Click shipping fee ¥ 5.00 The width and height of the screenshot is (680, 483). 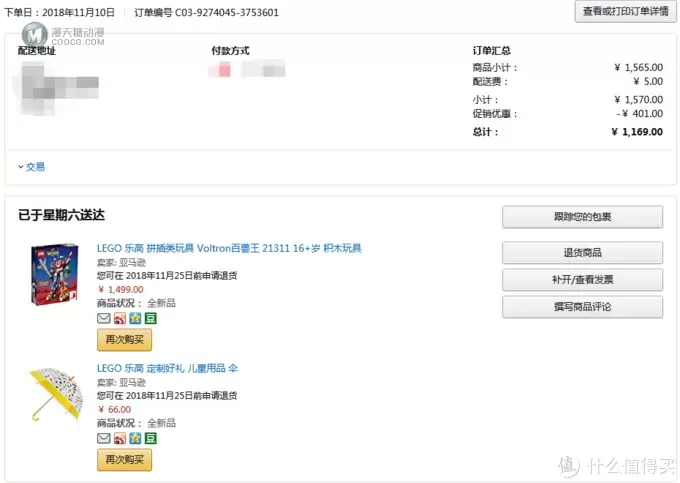point(648,82)
